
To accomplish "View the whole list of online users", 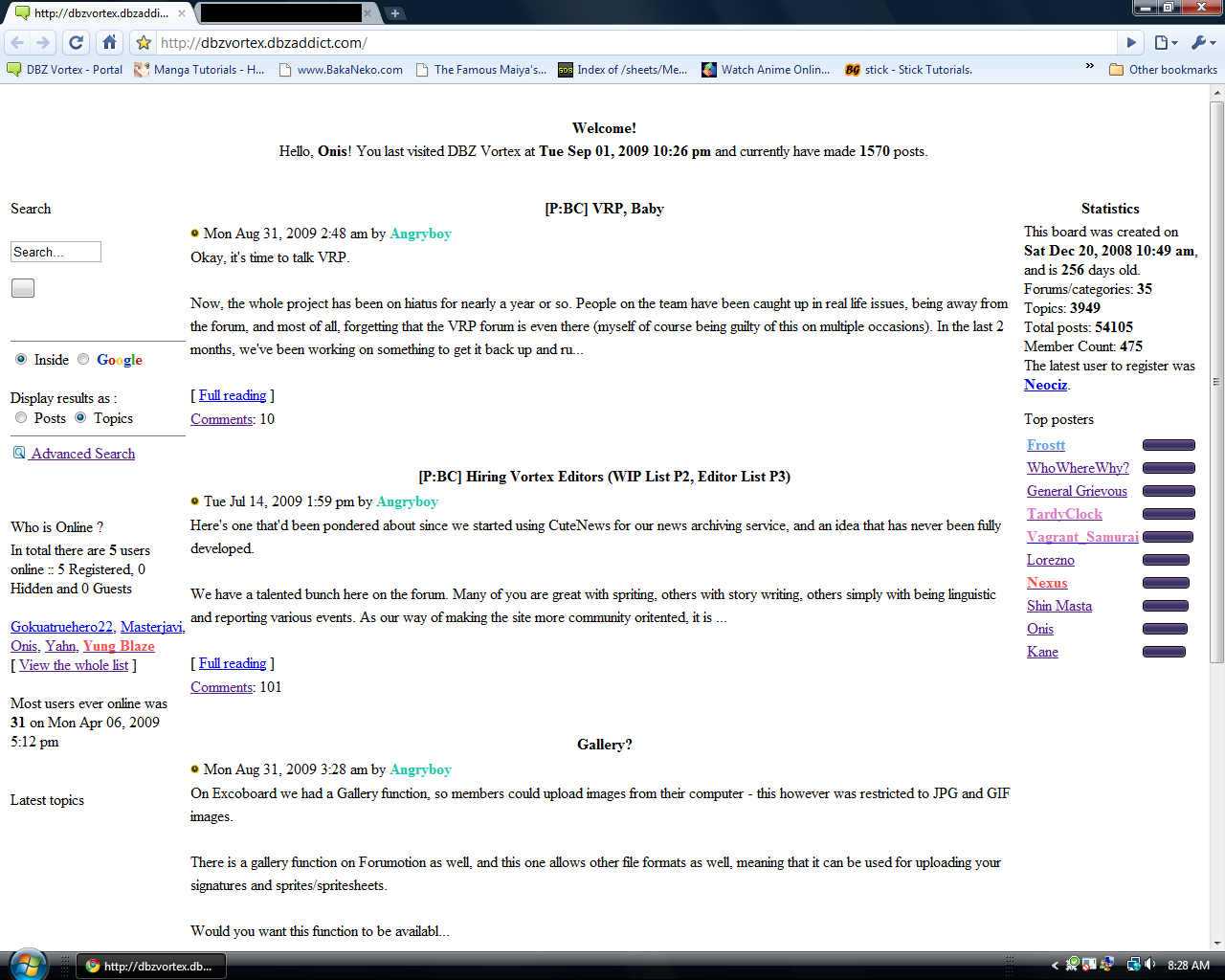I will tap(74, 665).
